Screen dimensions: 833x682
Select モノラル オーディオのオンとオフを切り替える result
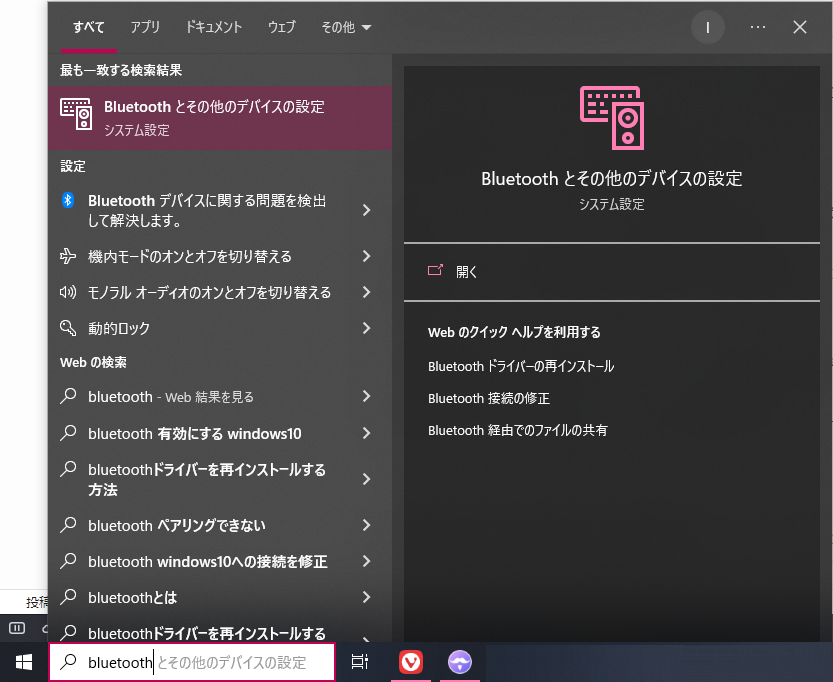[209, 293]
